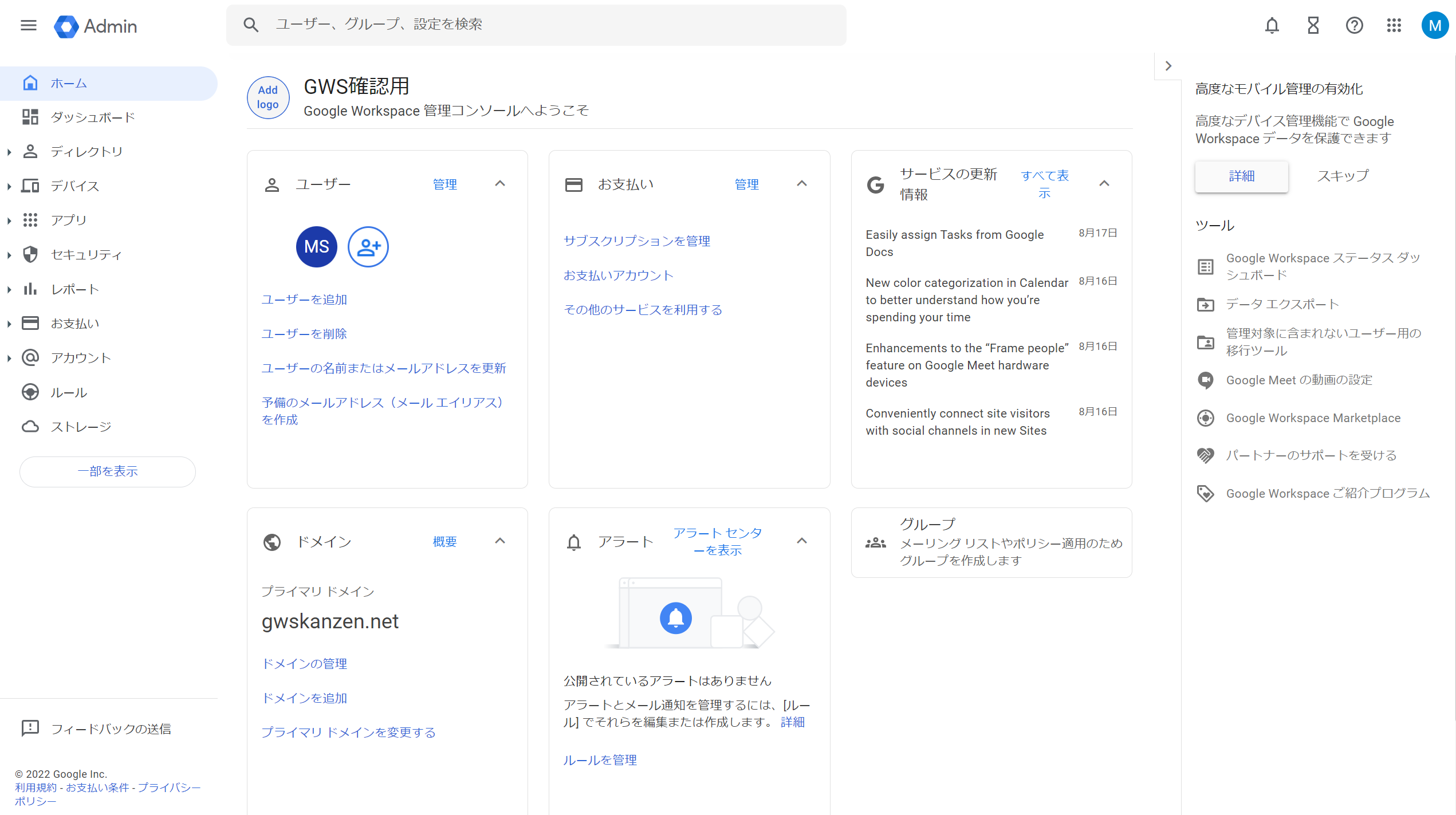Open レポート in the sidebar
Image resolution: width=1456 pixels, height=815 pixels.
click(x=109, y=289)
